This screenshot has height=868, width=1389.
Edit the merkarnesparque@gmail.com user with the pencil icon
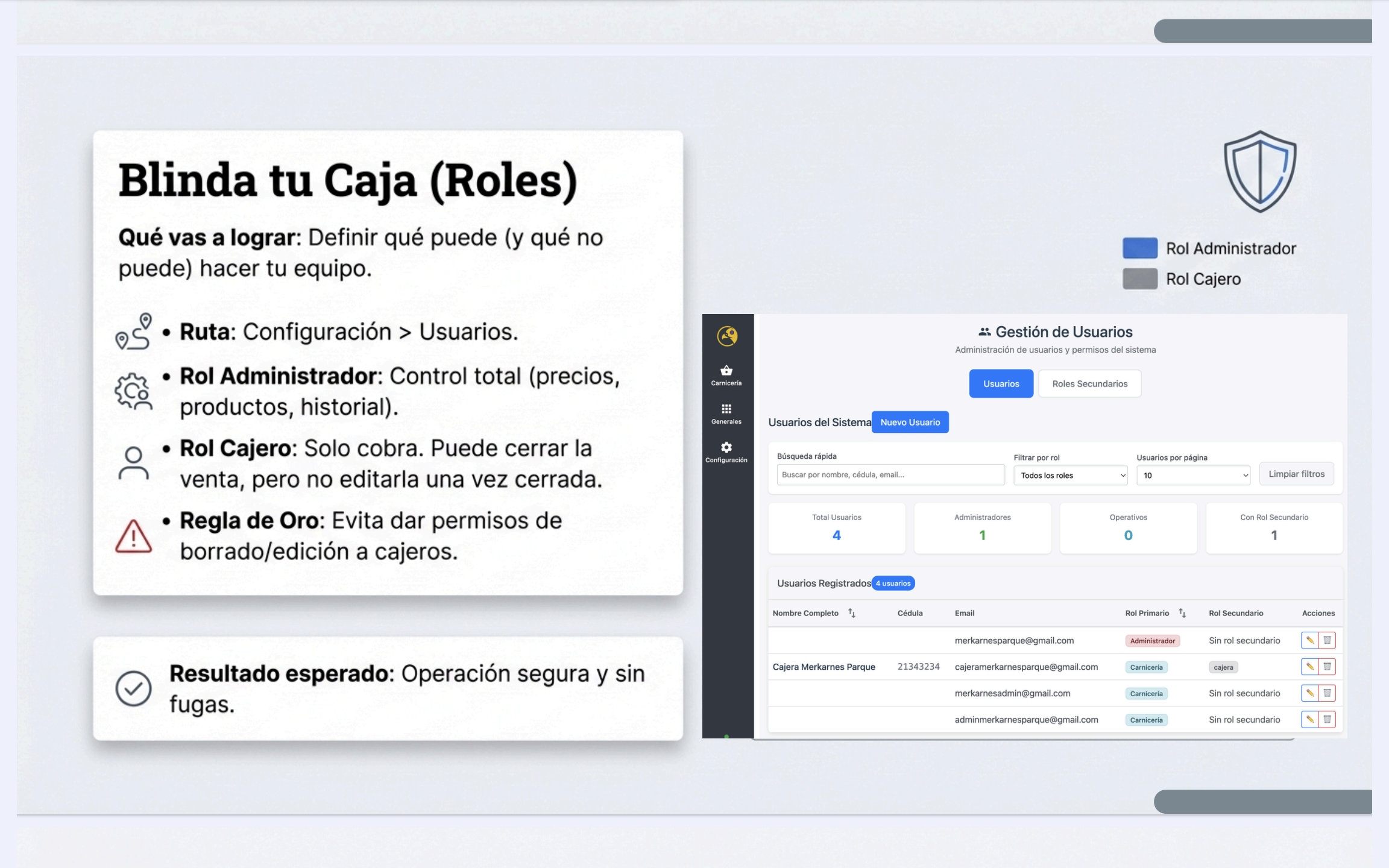click(1309, 640)
